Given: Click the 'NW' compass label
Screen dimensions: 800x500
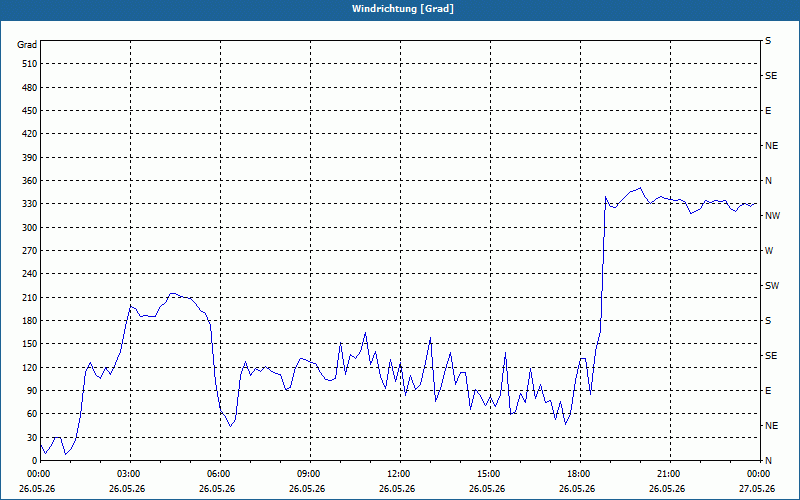Looking at the screenshot, I should tap(772, 216).
